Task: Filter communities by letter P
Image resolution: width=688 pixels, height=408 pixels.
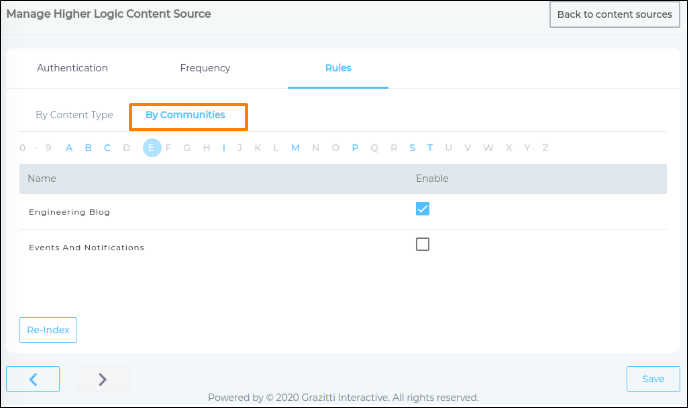Action: tap(354, 148)
